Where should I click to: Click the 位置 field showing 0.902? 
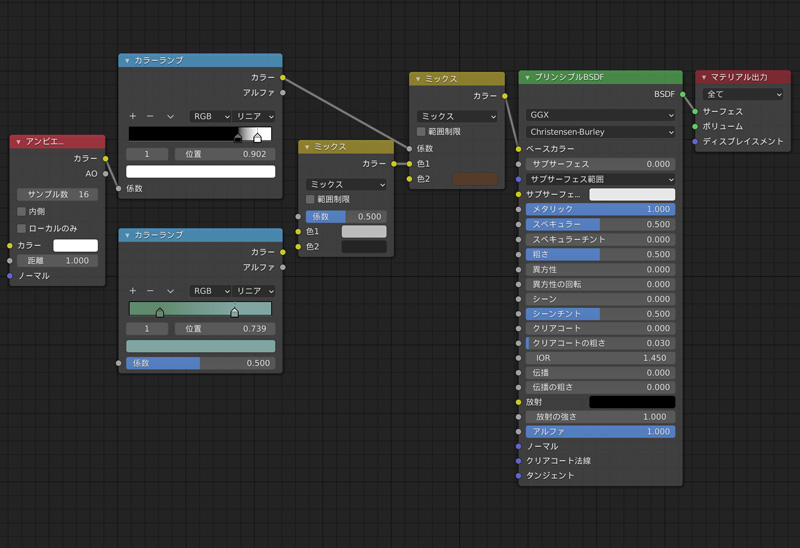224,154
